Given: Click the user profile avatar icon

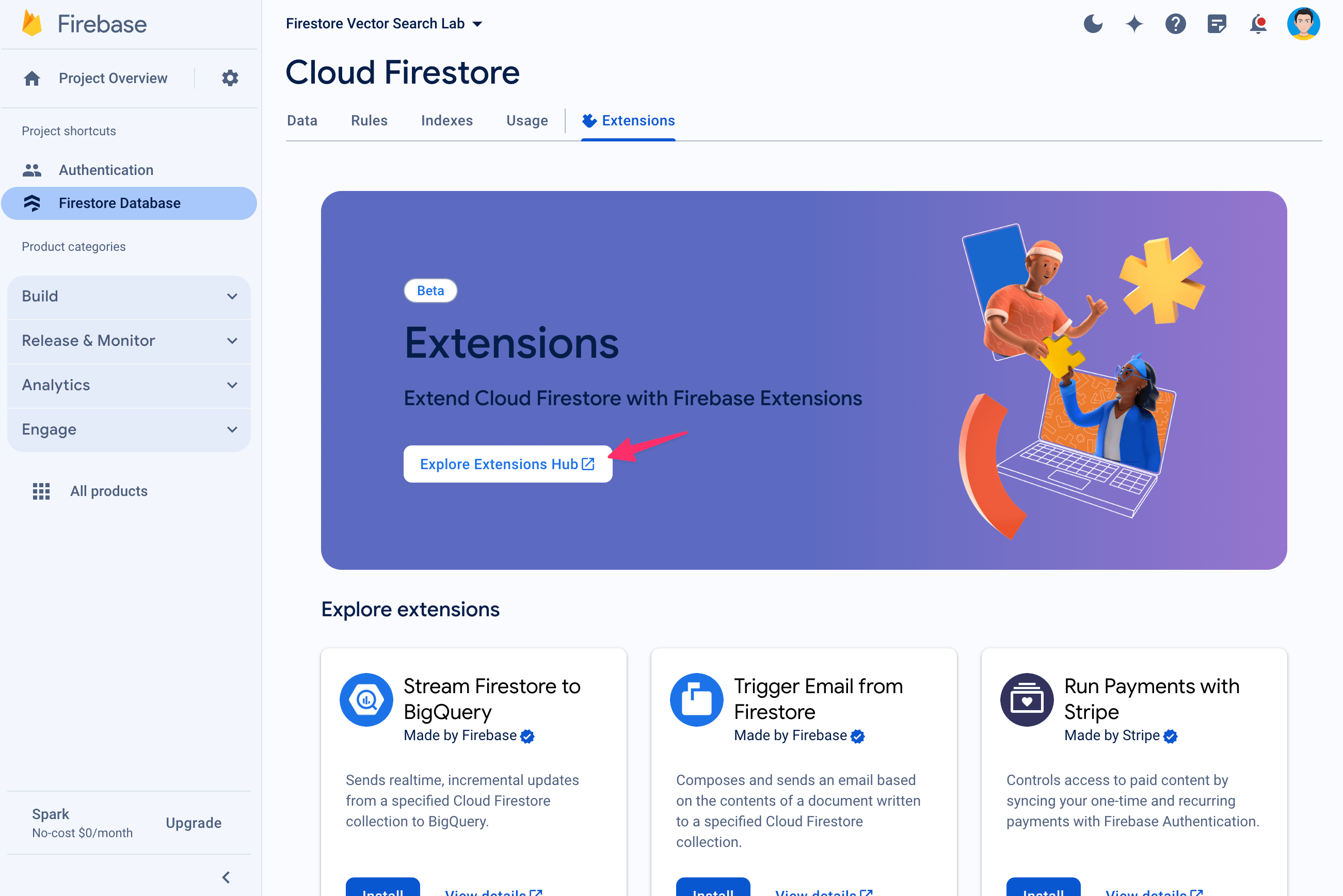Looking at the screenshot, I should click(x=1305, y=23).
